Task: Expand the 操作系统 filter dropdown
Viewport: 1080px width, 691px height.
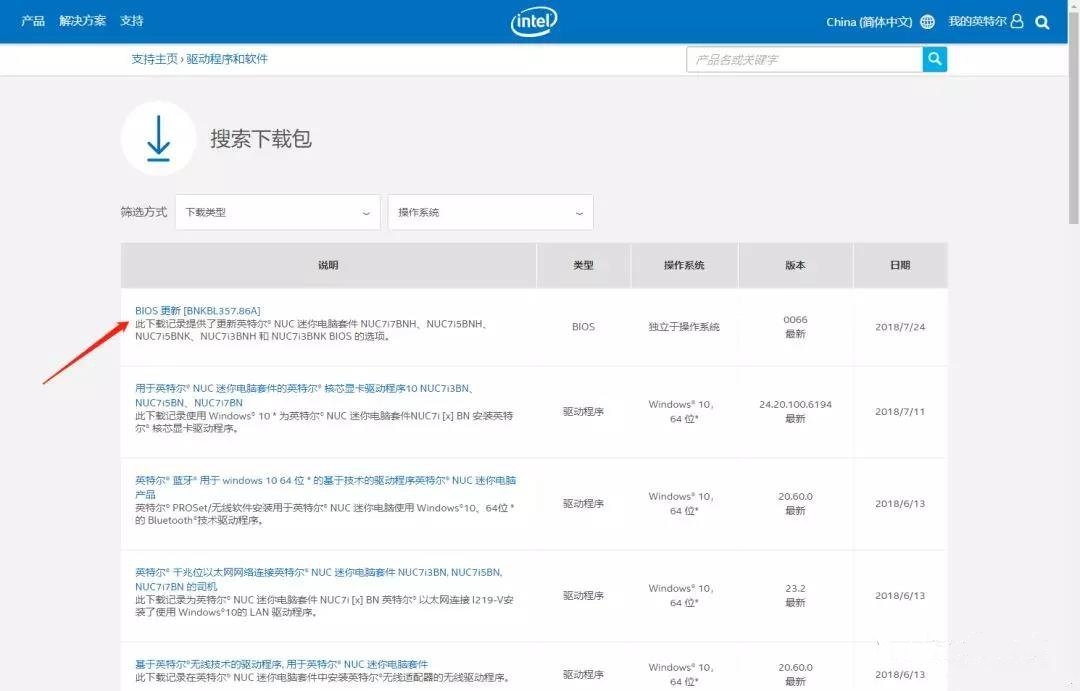Action: pyautogui.click(x=490, y=212)
